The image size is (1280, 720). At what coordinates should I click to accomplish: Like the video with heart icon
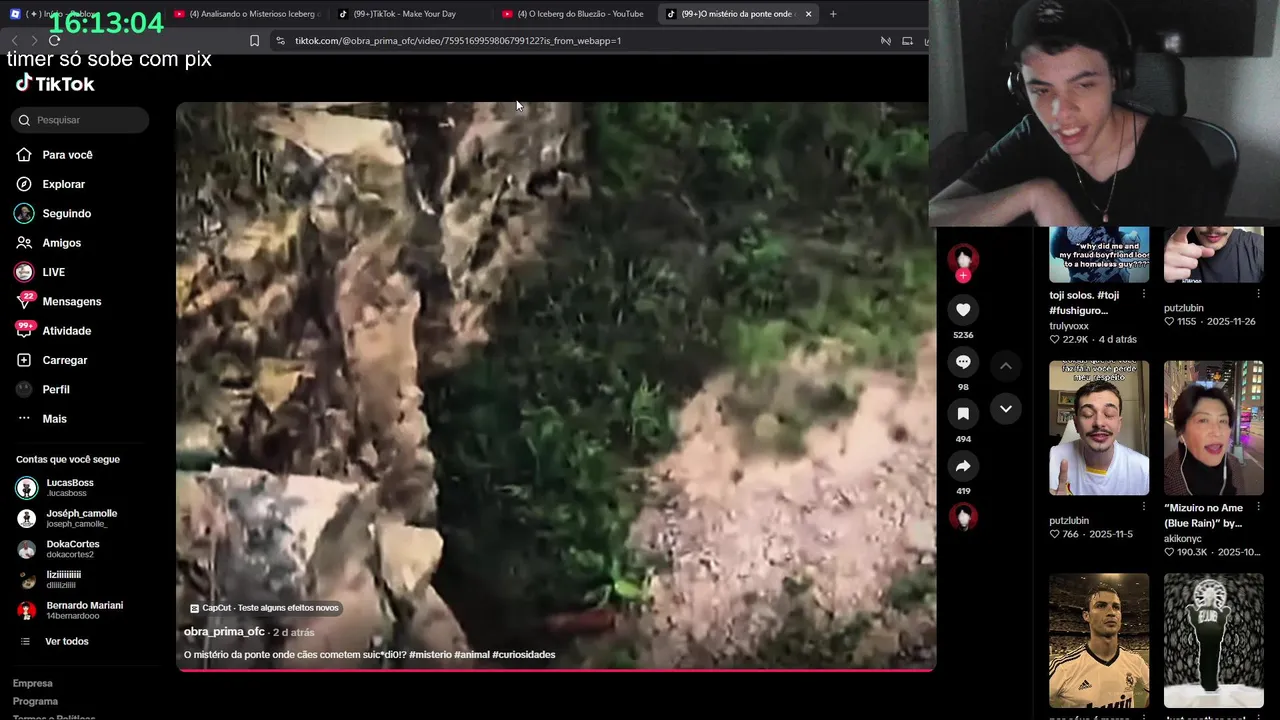click(x=963, y=310)
